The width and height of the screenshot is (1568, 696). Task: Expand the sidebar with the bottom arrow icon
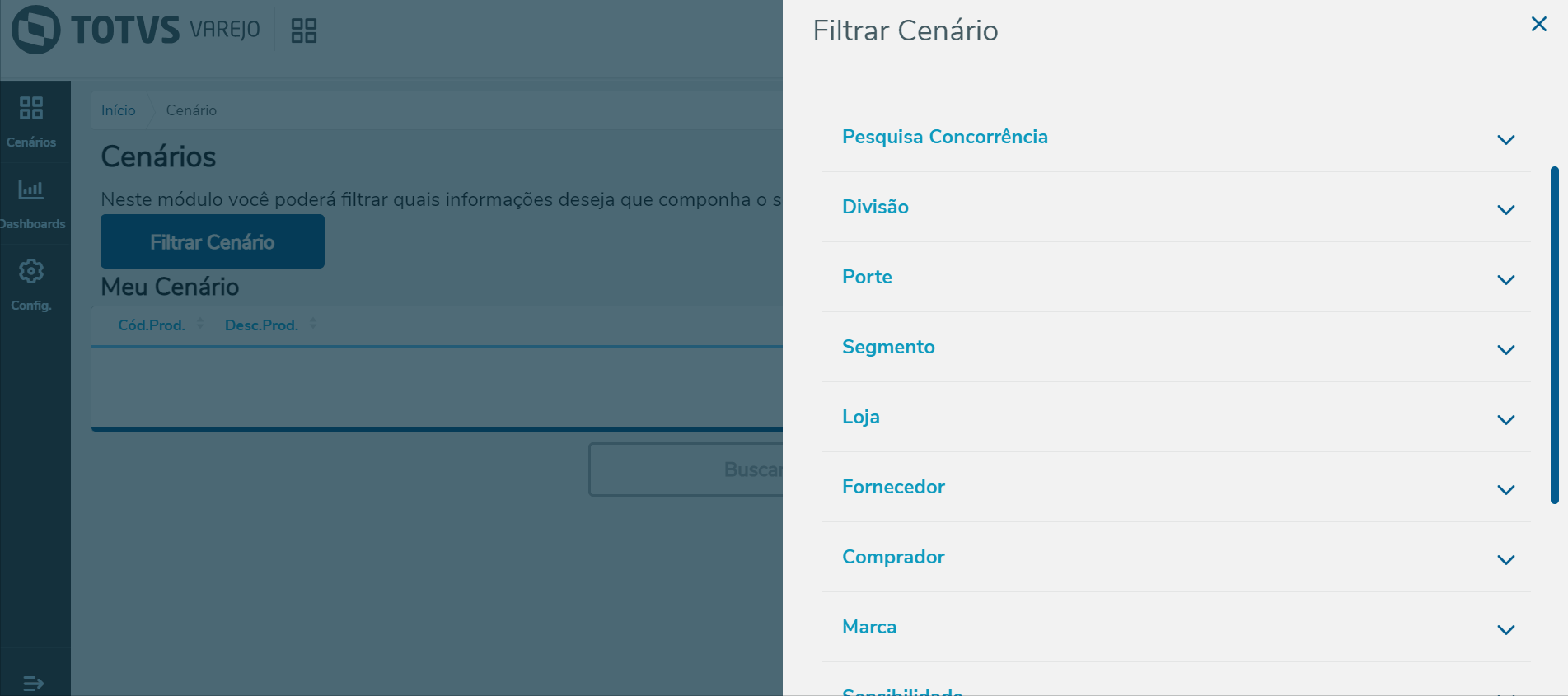tap(33, 683)
